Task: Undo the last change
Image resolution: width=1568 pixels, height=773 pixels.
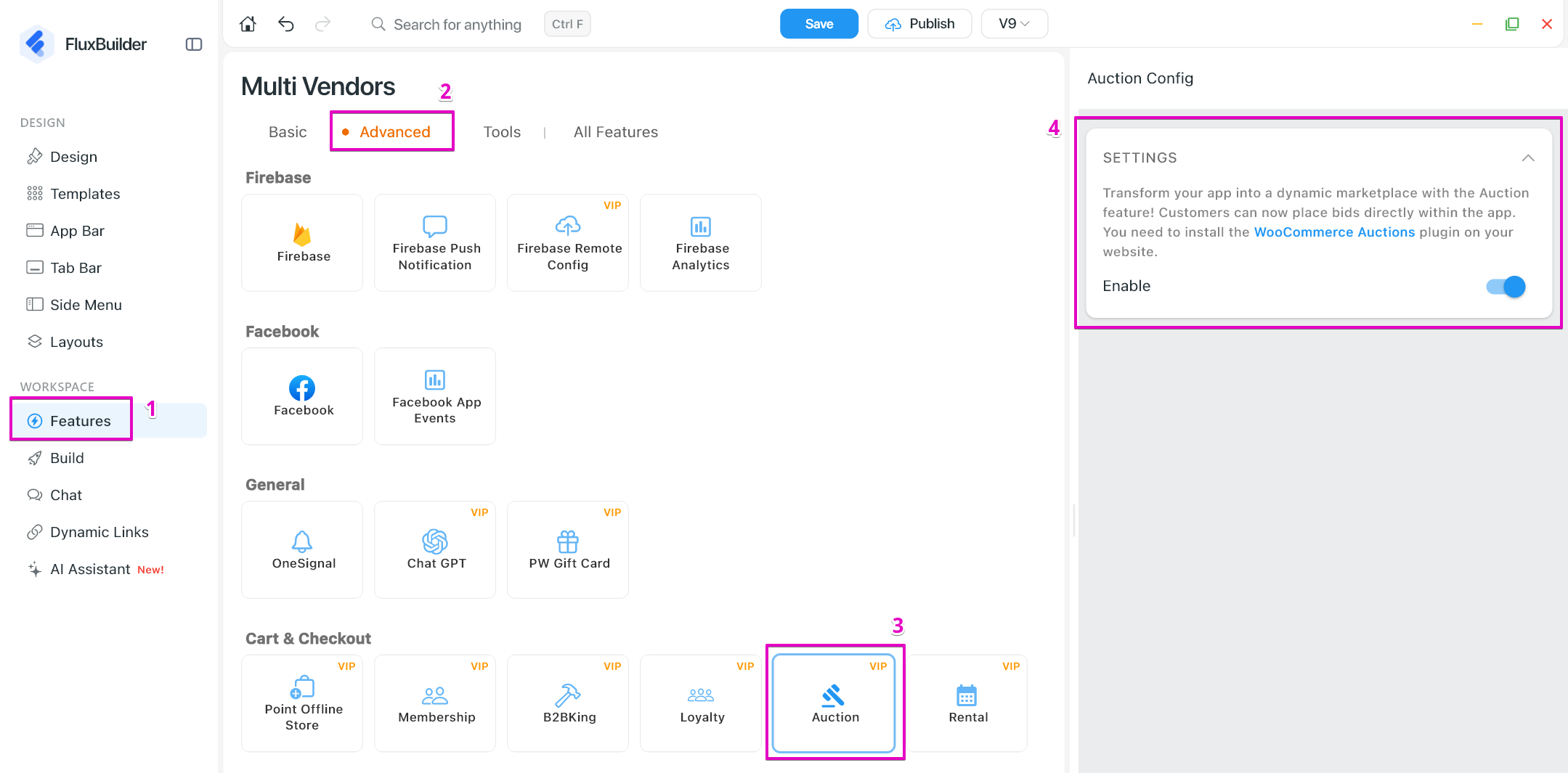Action: [285, 24]
